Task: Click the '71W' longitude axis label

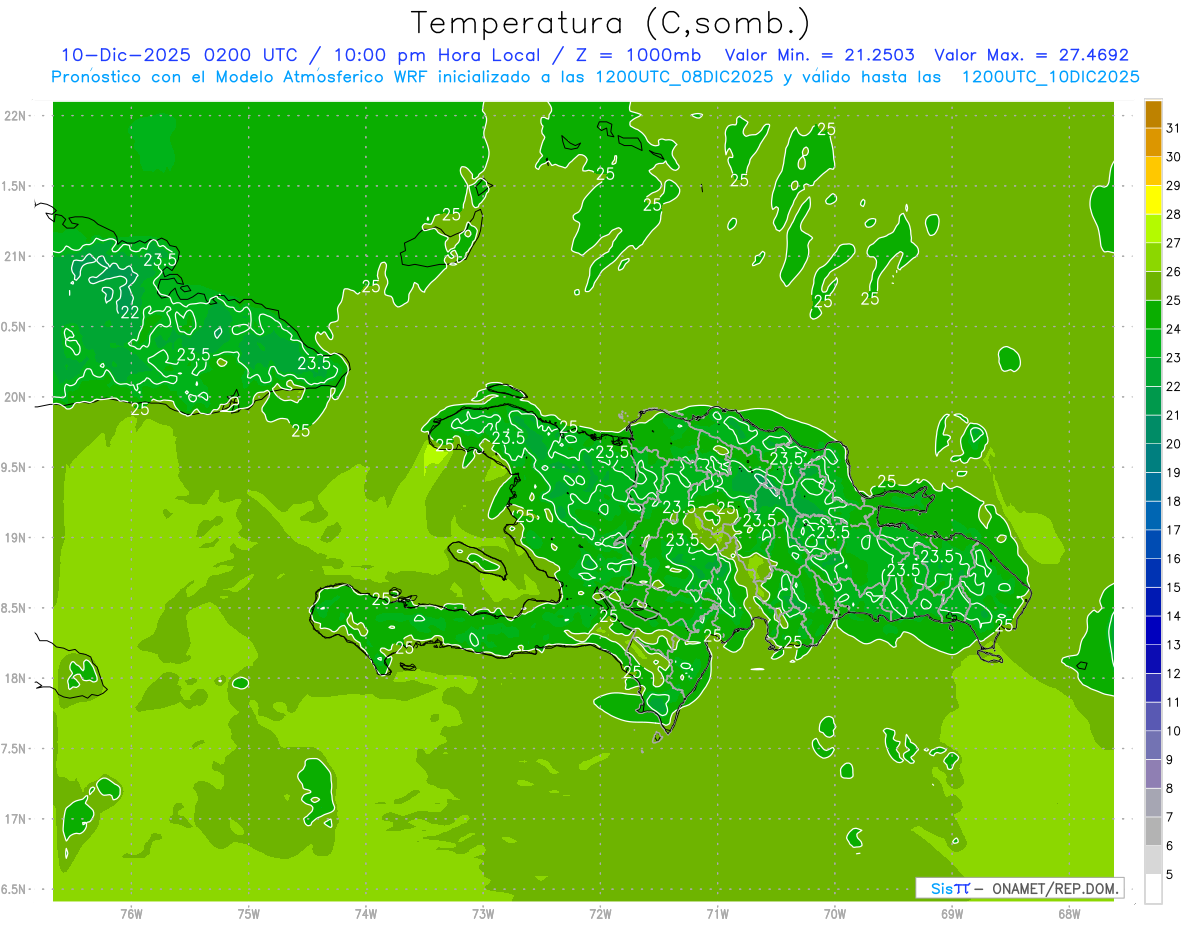Action: (x=717, y=914)
